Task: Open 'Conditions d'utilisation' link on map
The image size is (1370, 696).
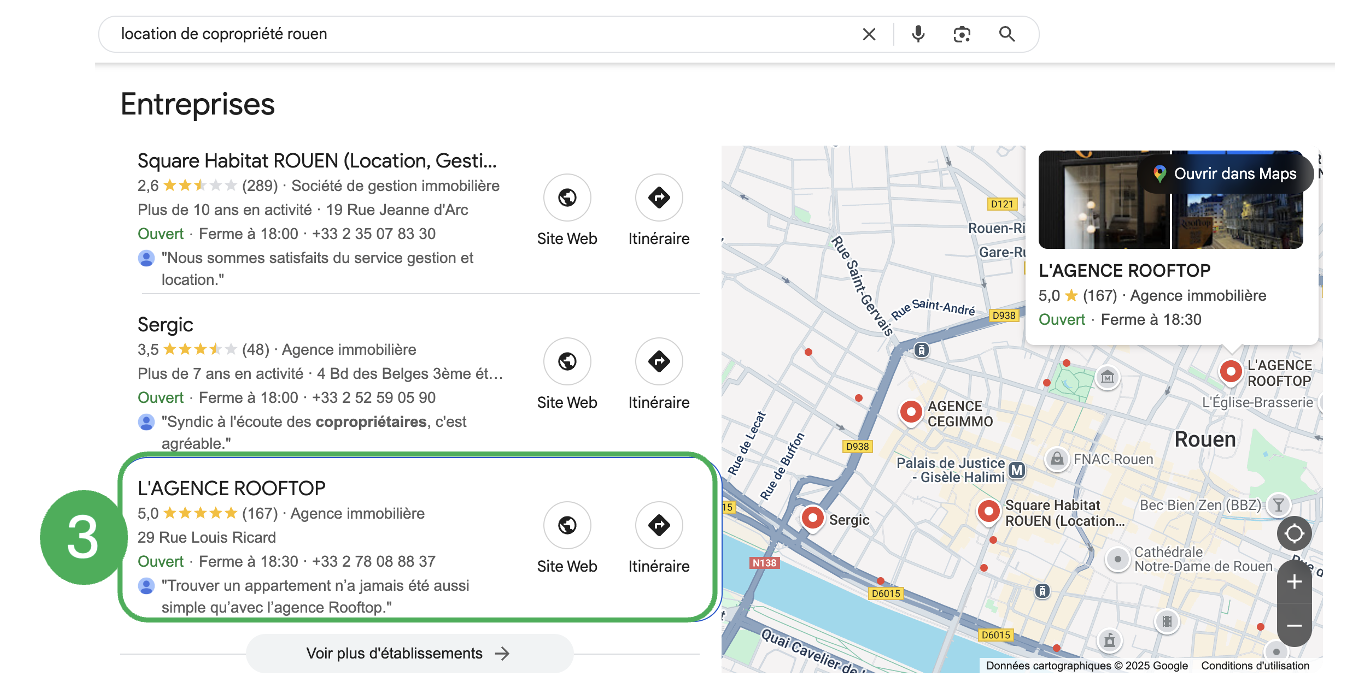Action: [1255, 665]
